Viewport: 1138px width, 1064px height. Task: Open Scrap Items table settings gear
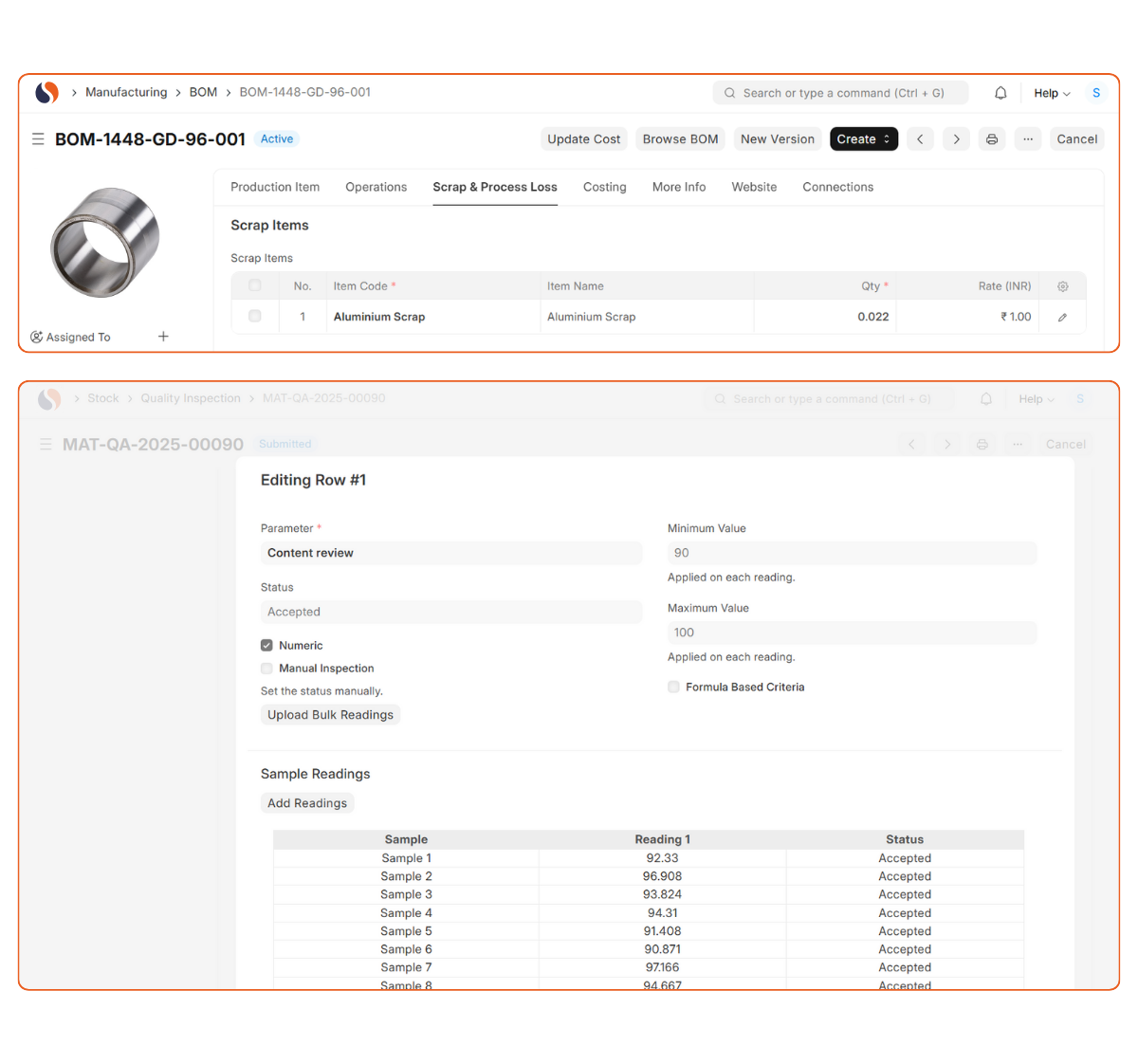tap(1062, 286)
